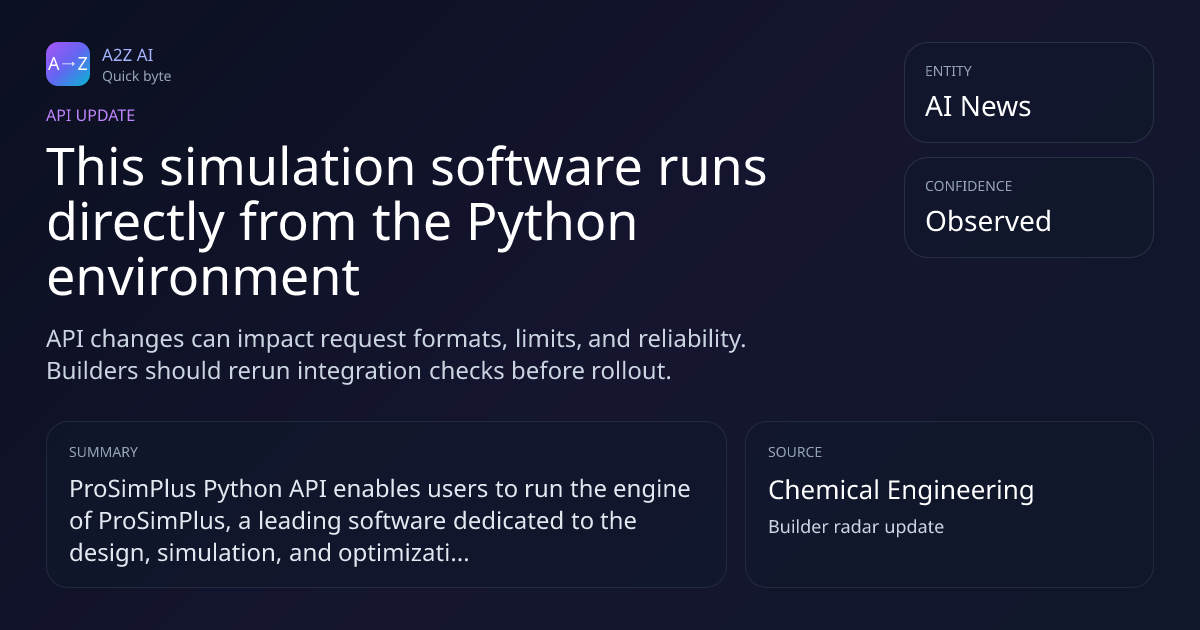The image size is (1200, 630).
Task: Expand the truncated summary ellipsis
Action: (459, 553)
